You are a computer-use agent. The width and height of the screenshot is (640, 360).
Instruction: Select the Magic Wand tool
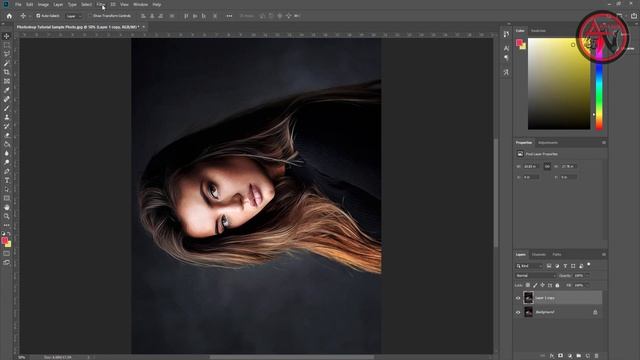[7, 63]
